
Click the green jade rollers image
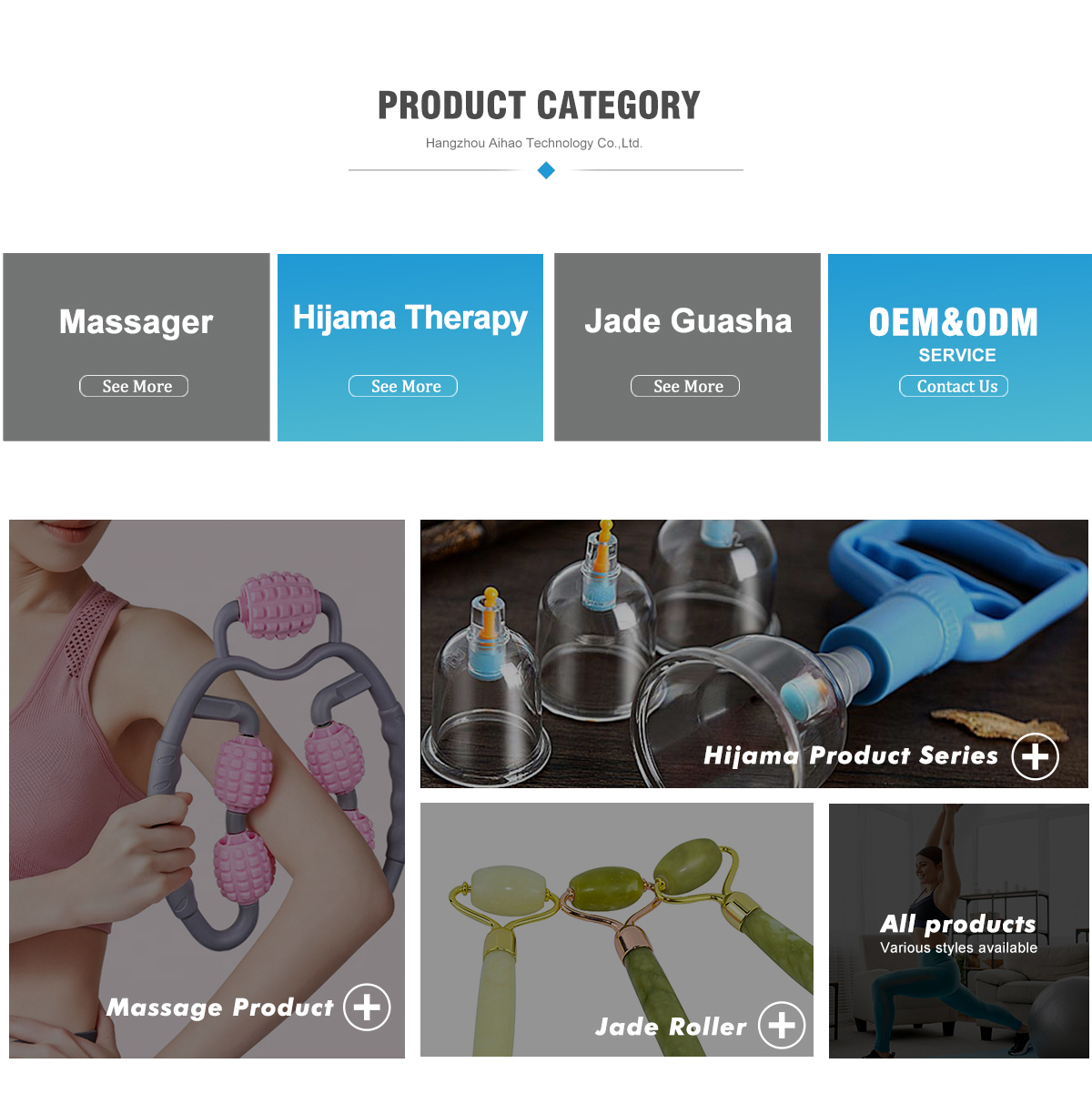617,929
